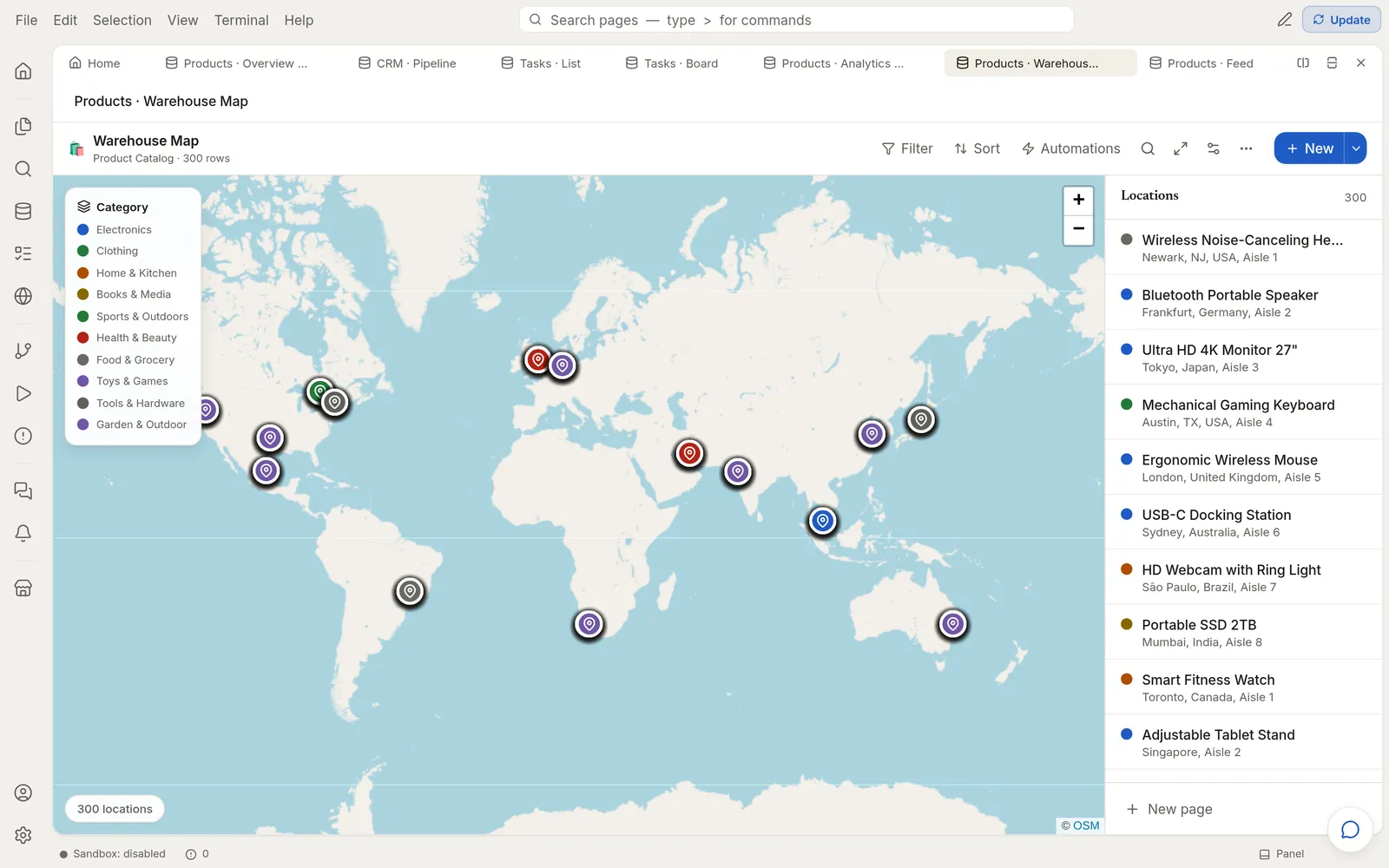Click the split editor icon in tab bar
Screen dimensions: 1389x868
click(x=1303, y=63)
